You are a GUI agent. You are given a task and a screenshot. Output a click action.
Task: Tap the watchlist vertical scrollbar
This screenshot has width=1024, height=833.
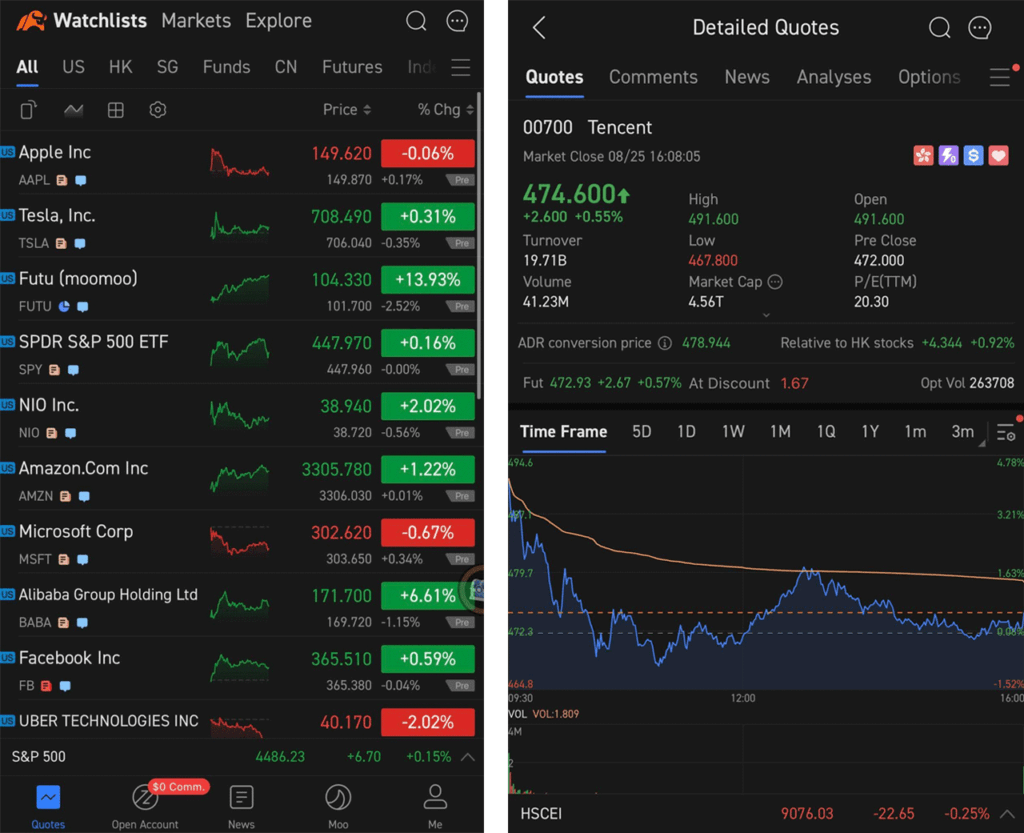(x=479, y=245)
